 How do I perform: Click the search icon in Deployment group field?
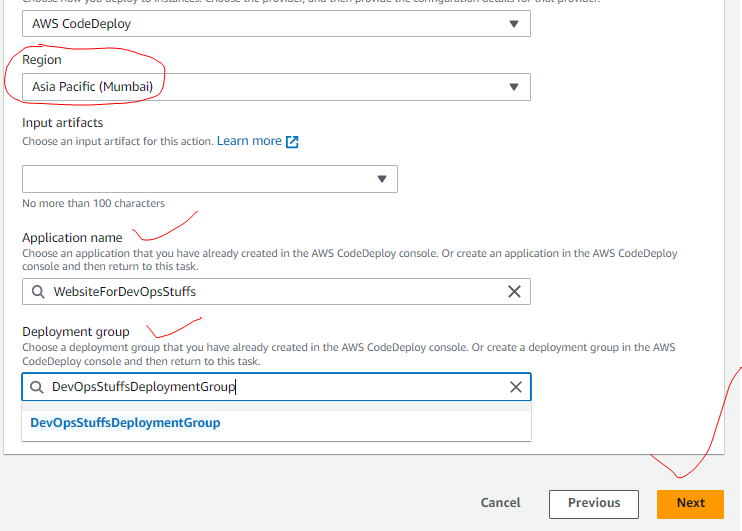[37, 387]
